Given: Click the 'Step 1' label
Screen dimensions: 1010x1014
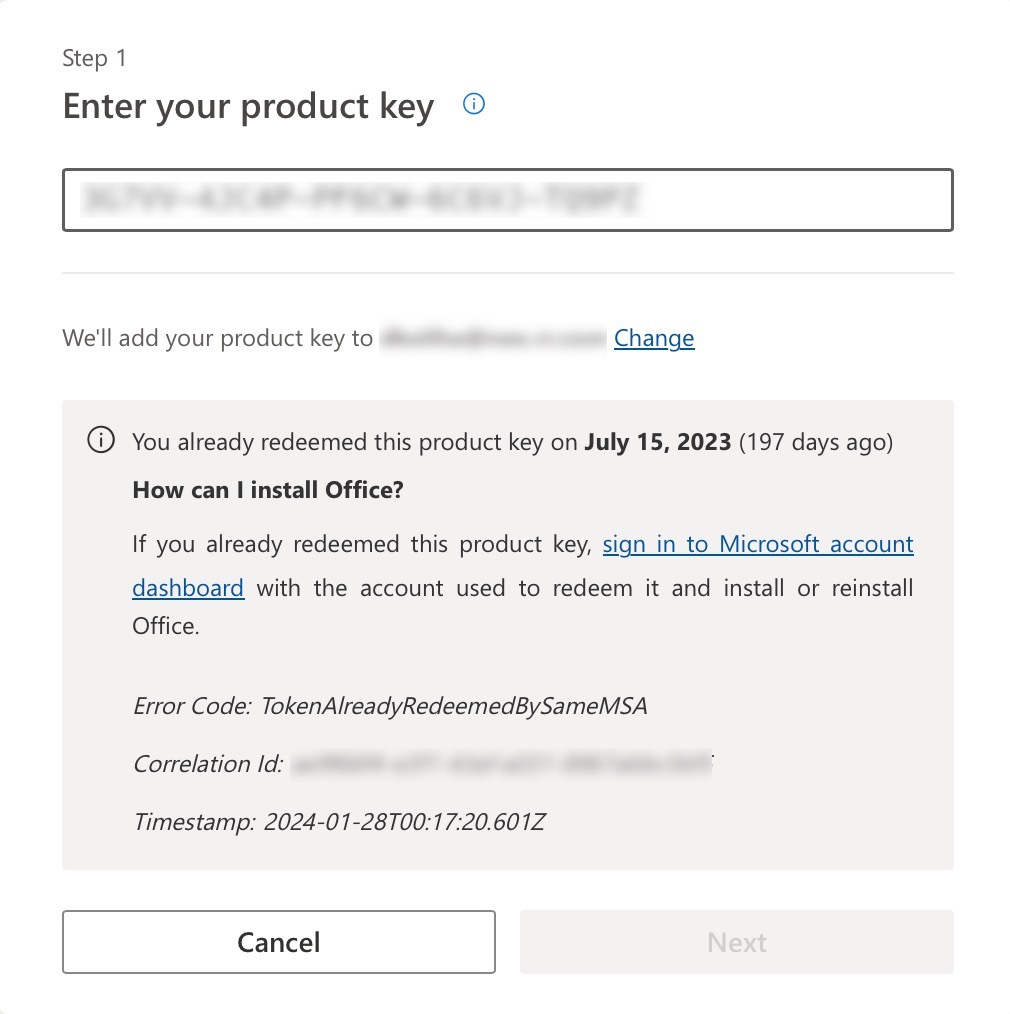Looking at the screenshot, I should coord(94,58).
